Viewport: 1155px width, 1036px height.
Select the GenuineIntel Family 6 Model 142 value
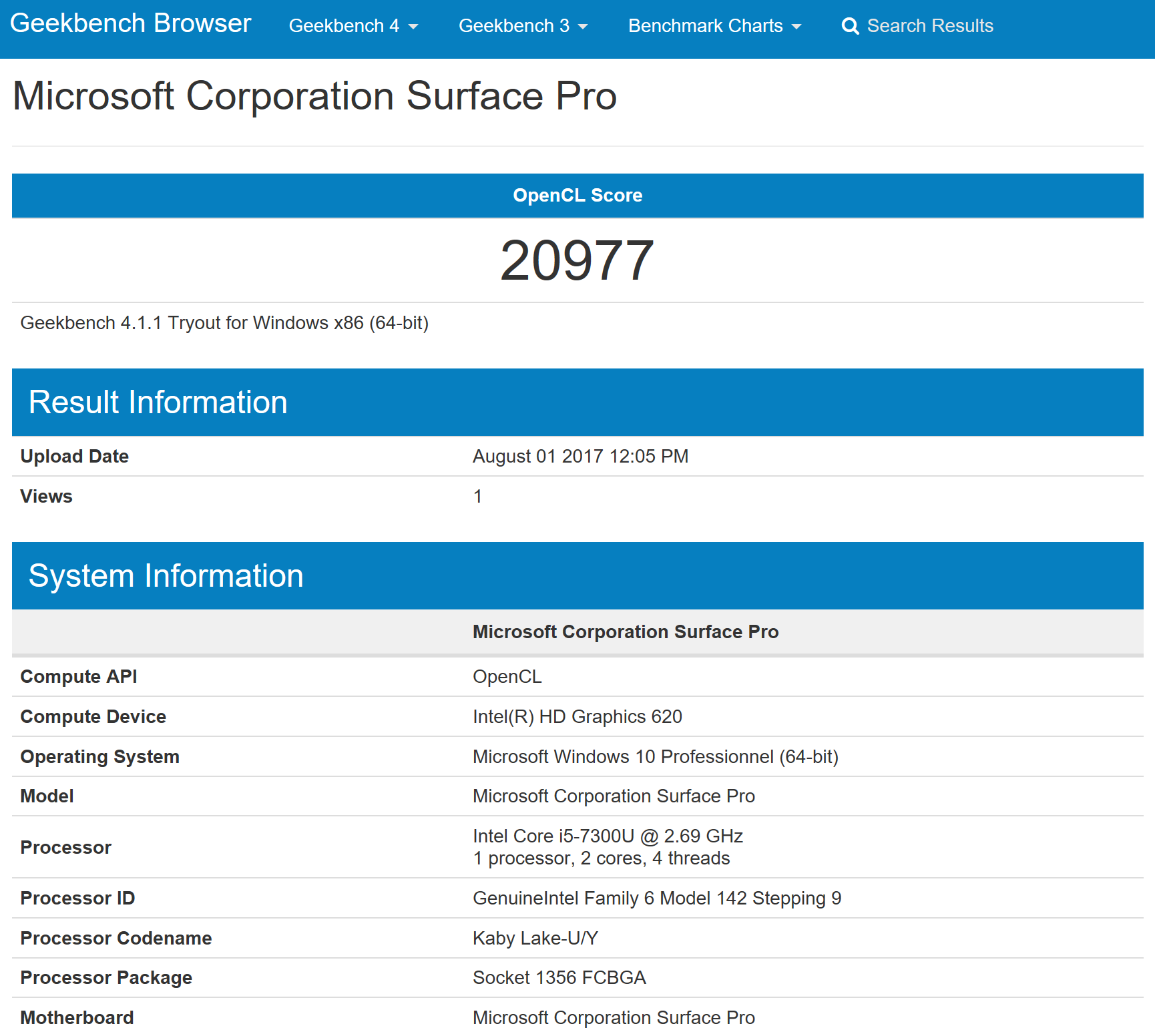[x=657, y=898]
